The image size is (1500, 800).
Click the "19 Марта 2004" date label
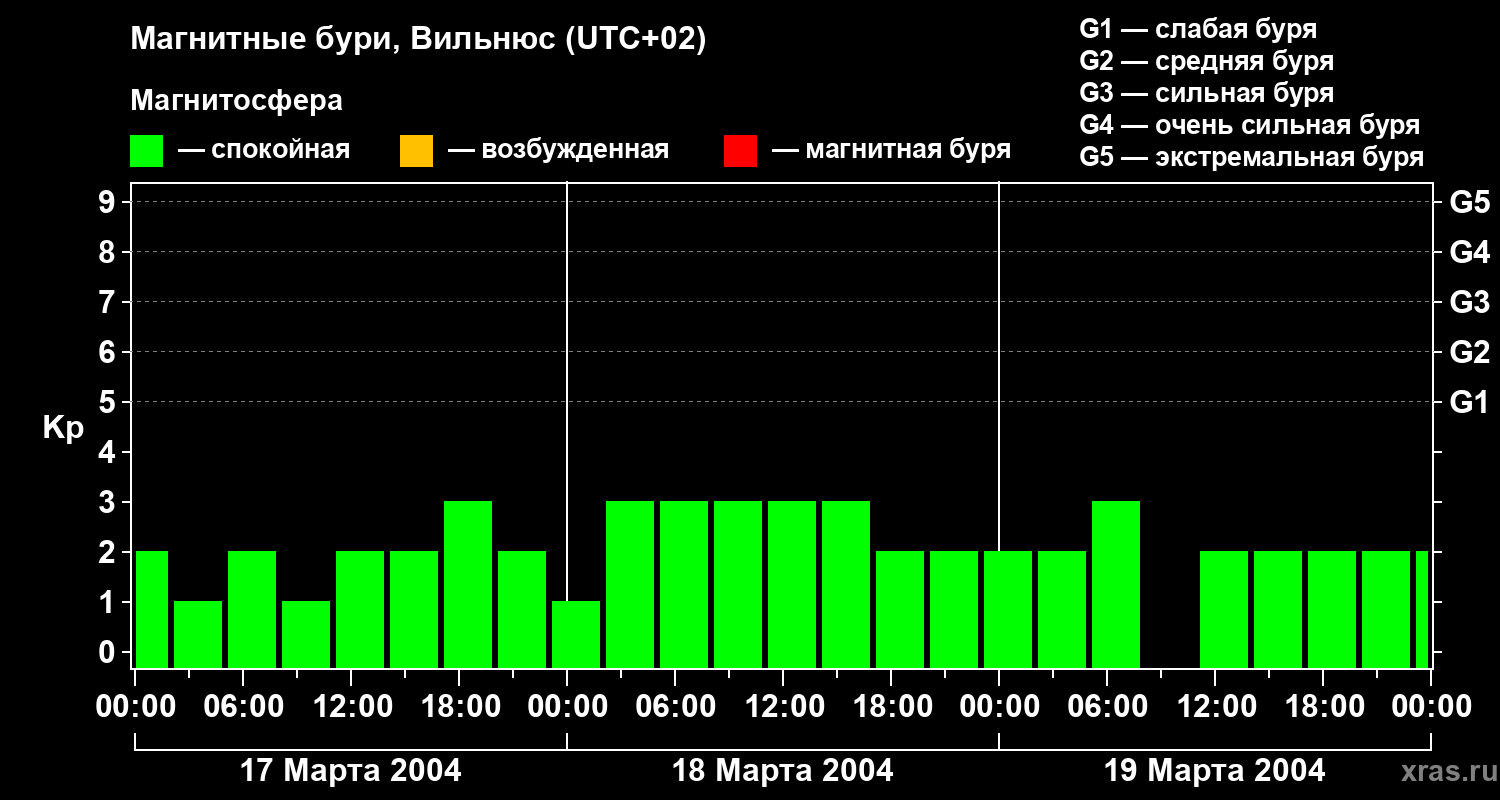coord(1215,771)
